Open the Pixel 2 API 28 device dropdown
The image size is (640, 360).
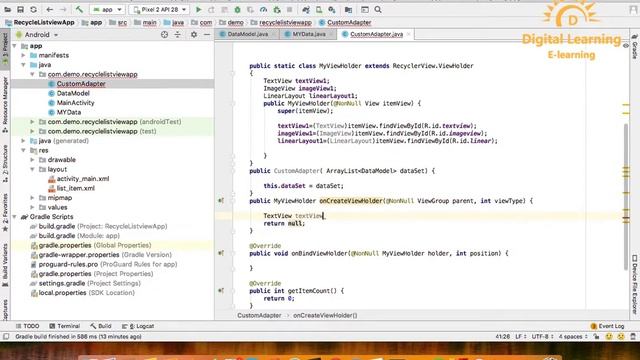click(x=160, y=9)
